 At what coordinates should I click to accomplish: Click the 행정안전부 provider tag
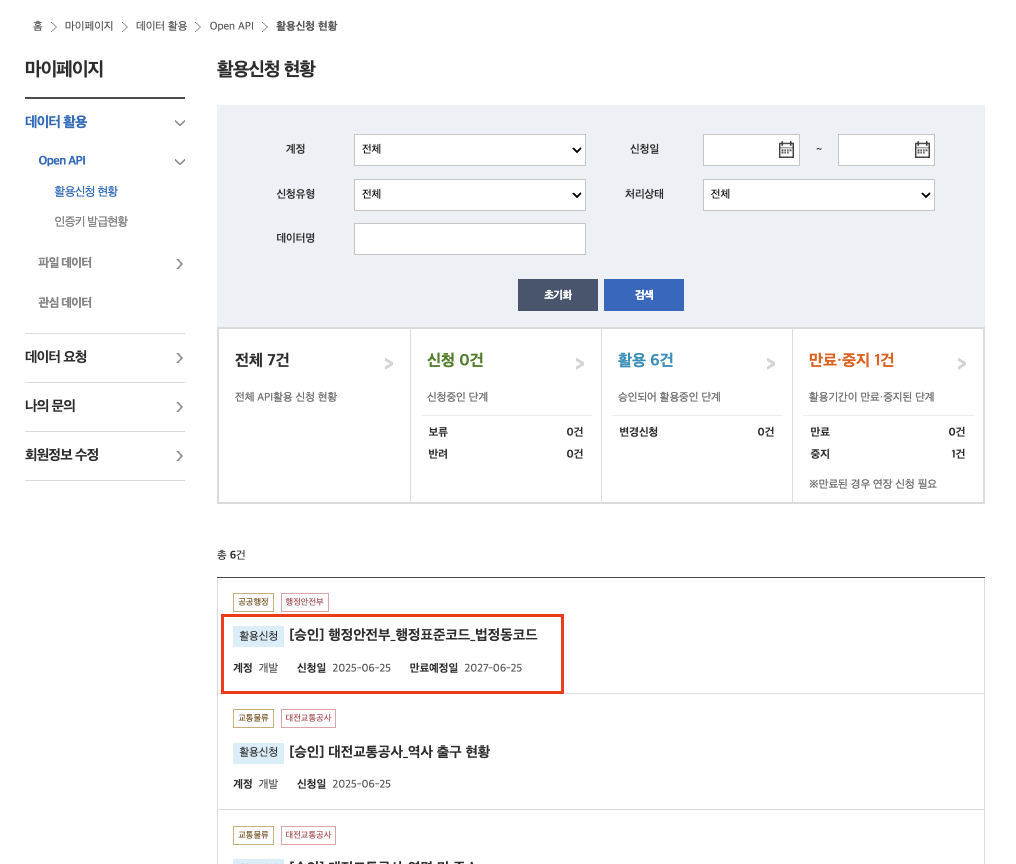[305, 602]
